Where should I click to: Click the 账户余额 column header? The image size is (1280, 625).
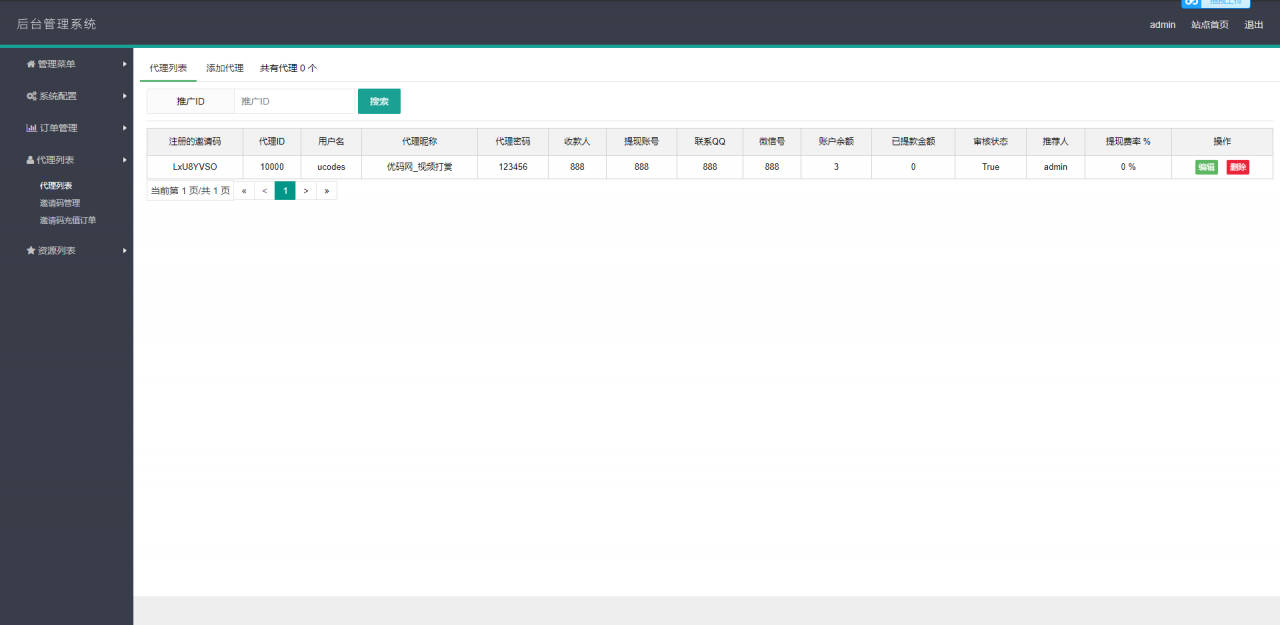pyautogui.click(x=836, y=142)
